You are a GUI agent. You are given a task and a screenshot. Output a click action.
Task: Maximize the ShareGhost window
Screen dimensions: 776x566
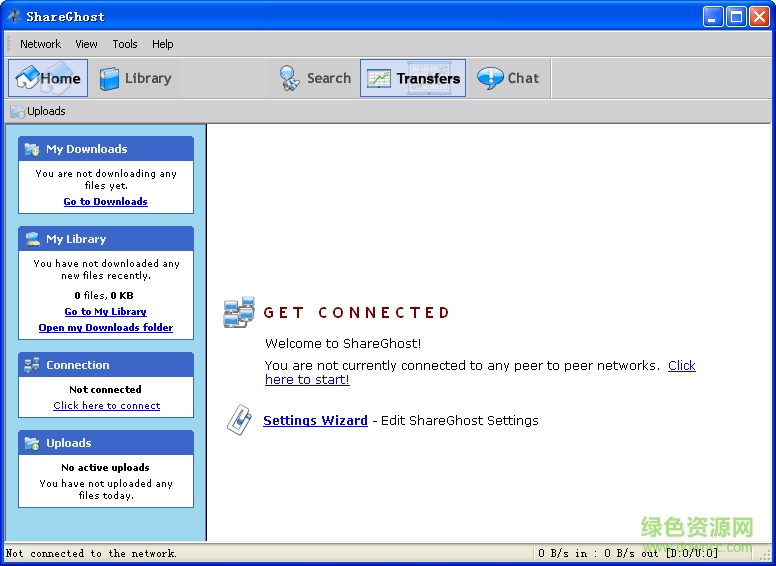click(736, 17)
